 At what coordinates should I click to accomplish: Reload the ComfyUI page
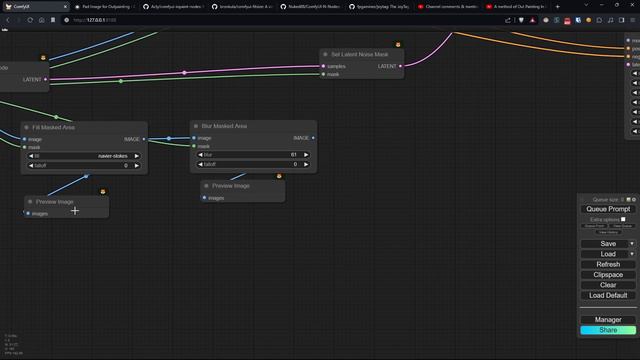(30, 20)
